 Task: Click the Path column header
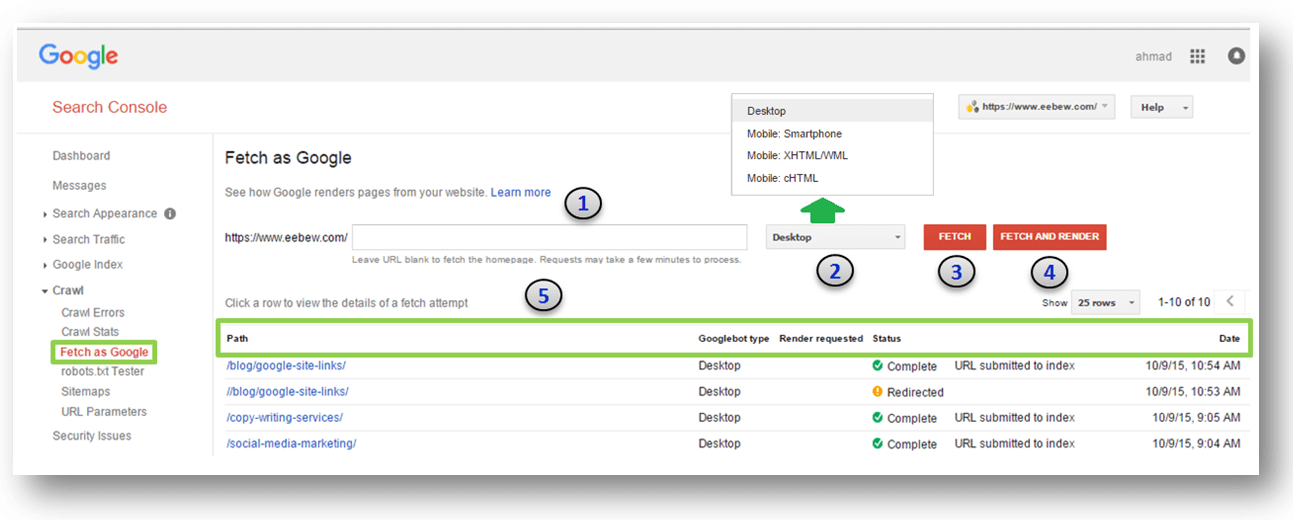point(237,339)
